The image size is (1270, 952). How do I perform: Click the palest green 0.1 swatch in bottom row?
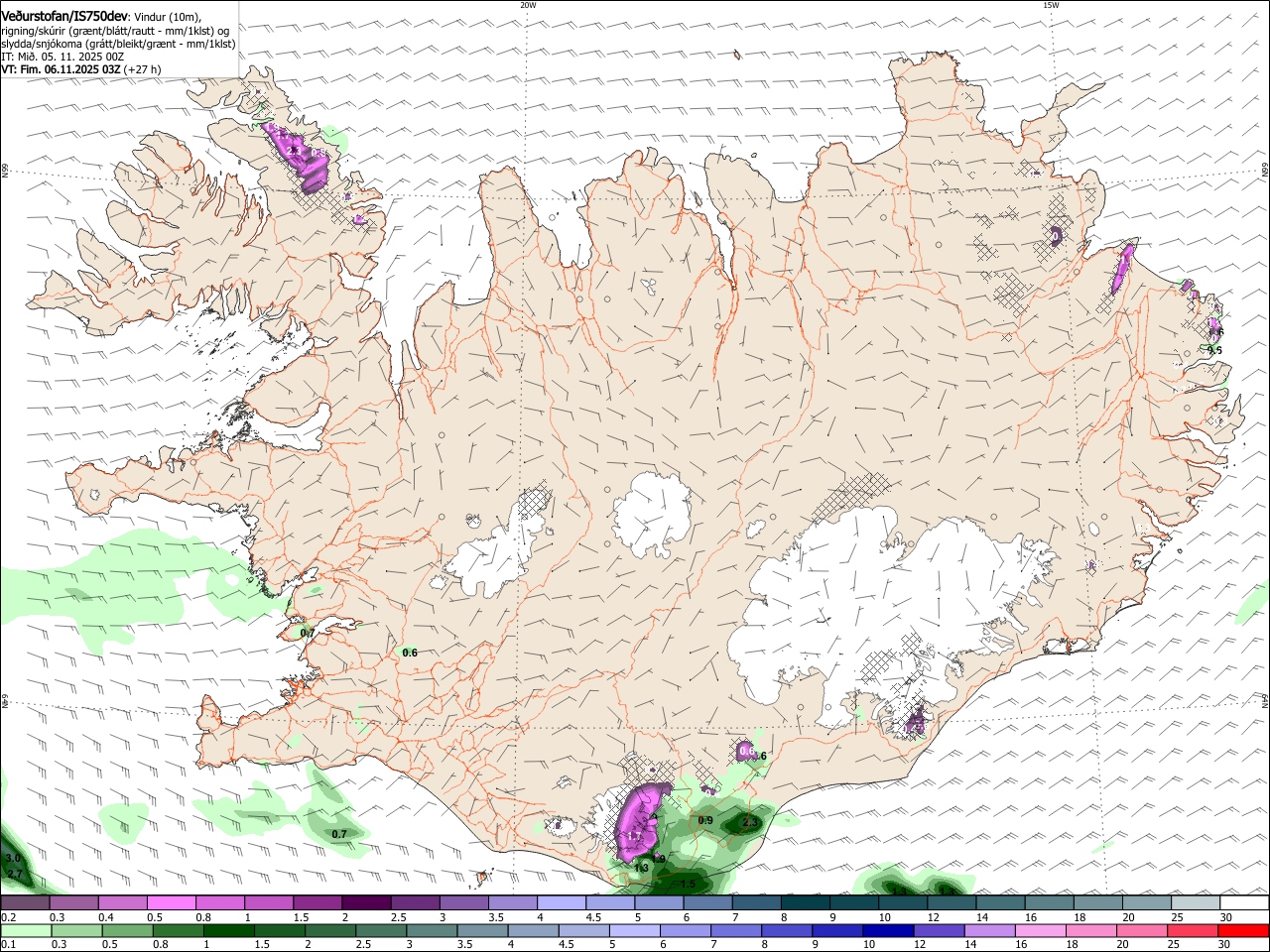27,931
